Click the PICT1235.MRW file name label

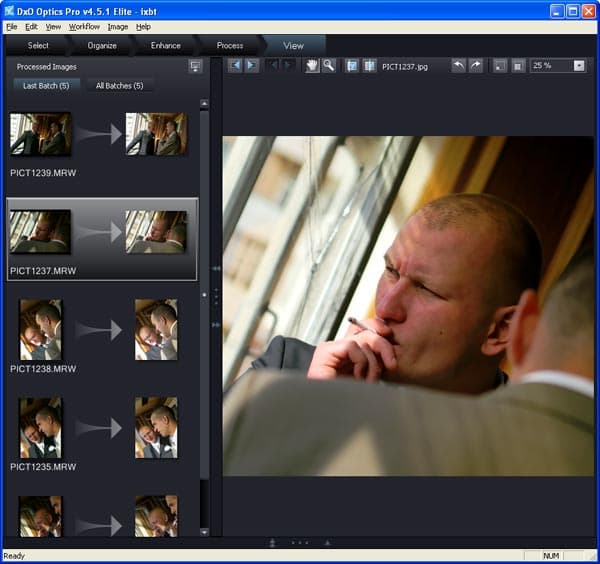43,467
